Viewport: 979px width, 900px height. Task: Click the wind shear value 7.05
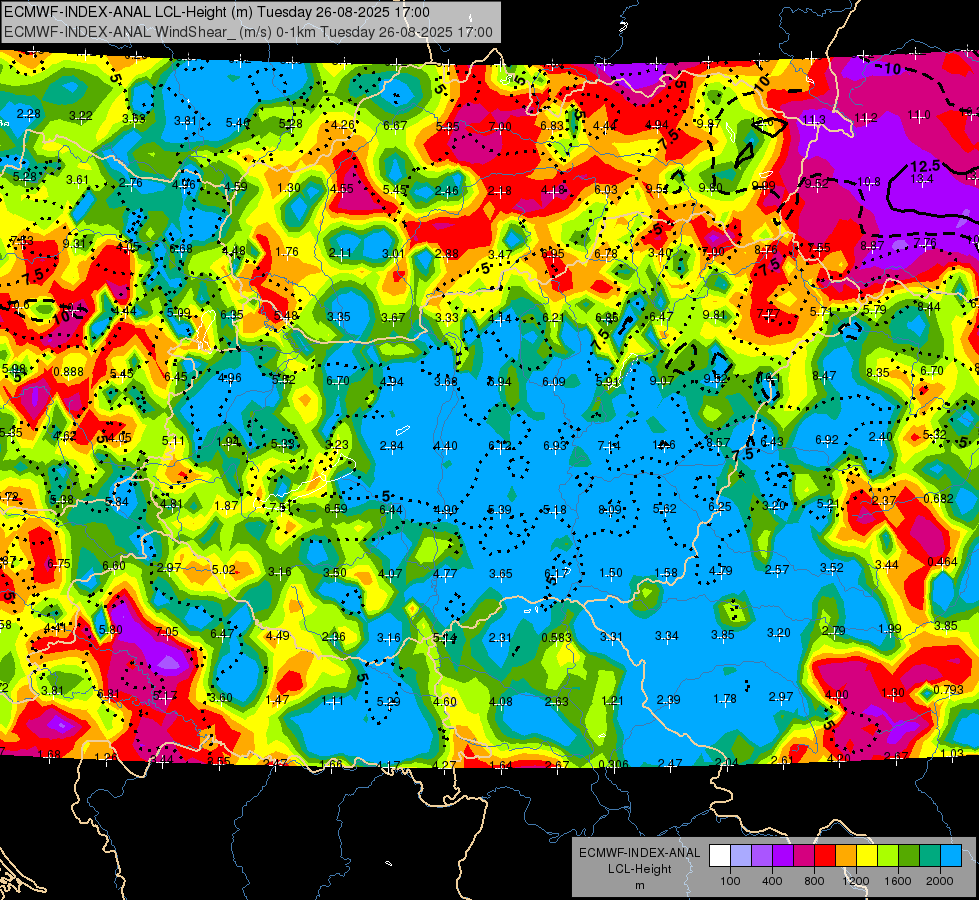pyautogui.click(x=167, y=631)
